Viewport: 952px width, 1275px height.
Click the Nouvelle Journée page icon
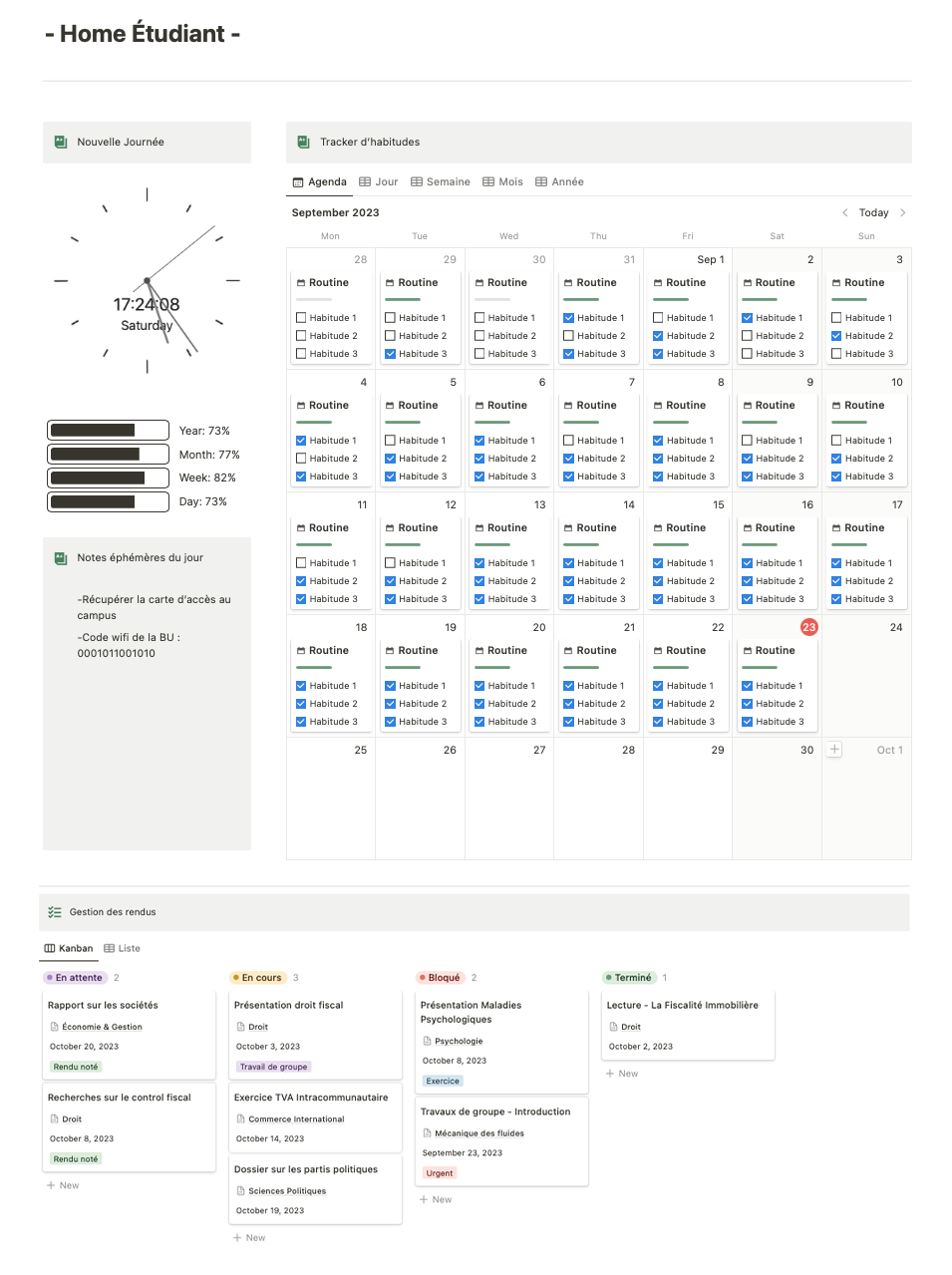coord(61,143)
